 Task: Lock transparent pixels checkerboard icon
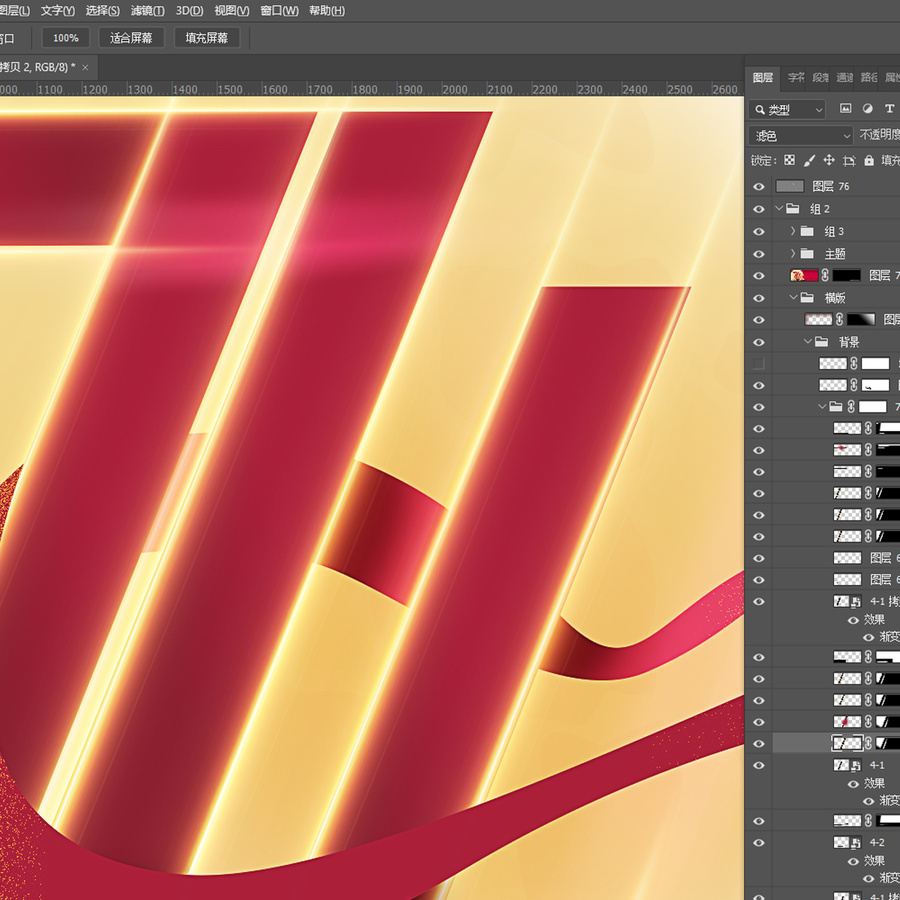click(790, 160)
